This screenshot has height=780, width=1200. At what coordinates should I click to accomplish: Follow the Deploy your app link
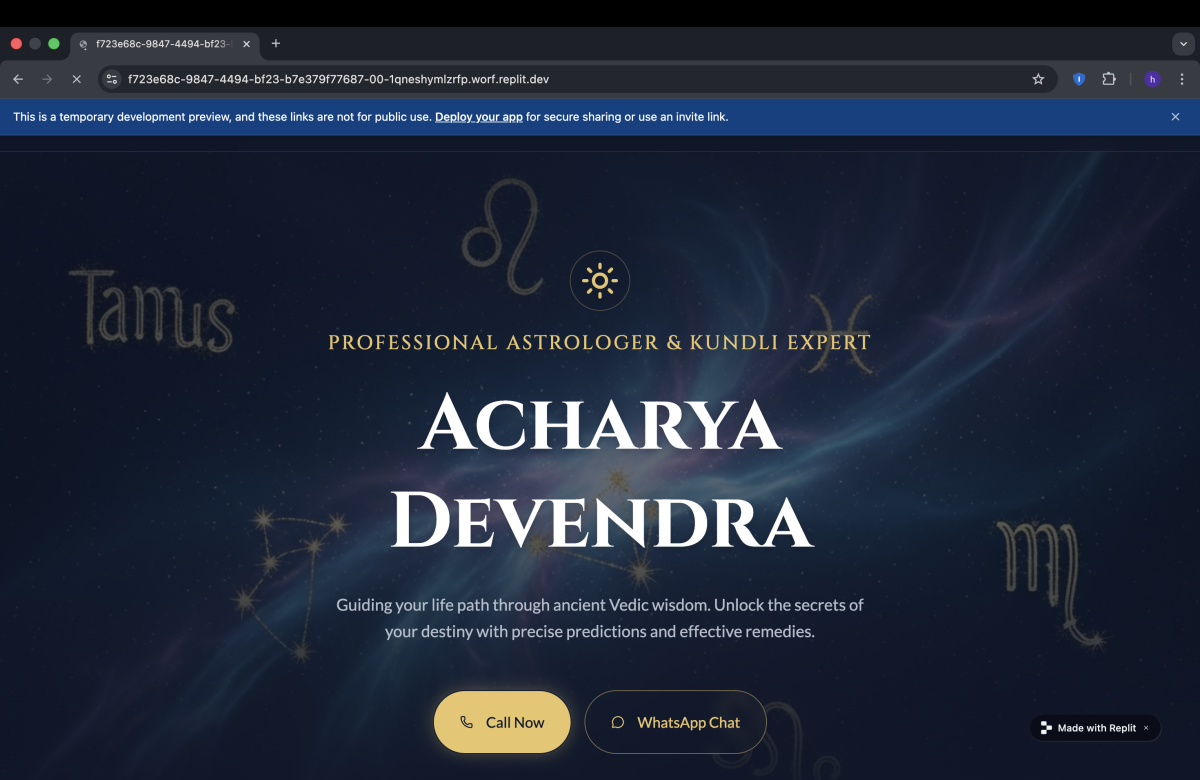pyautogui.click(x=479, y=117)
